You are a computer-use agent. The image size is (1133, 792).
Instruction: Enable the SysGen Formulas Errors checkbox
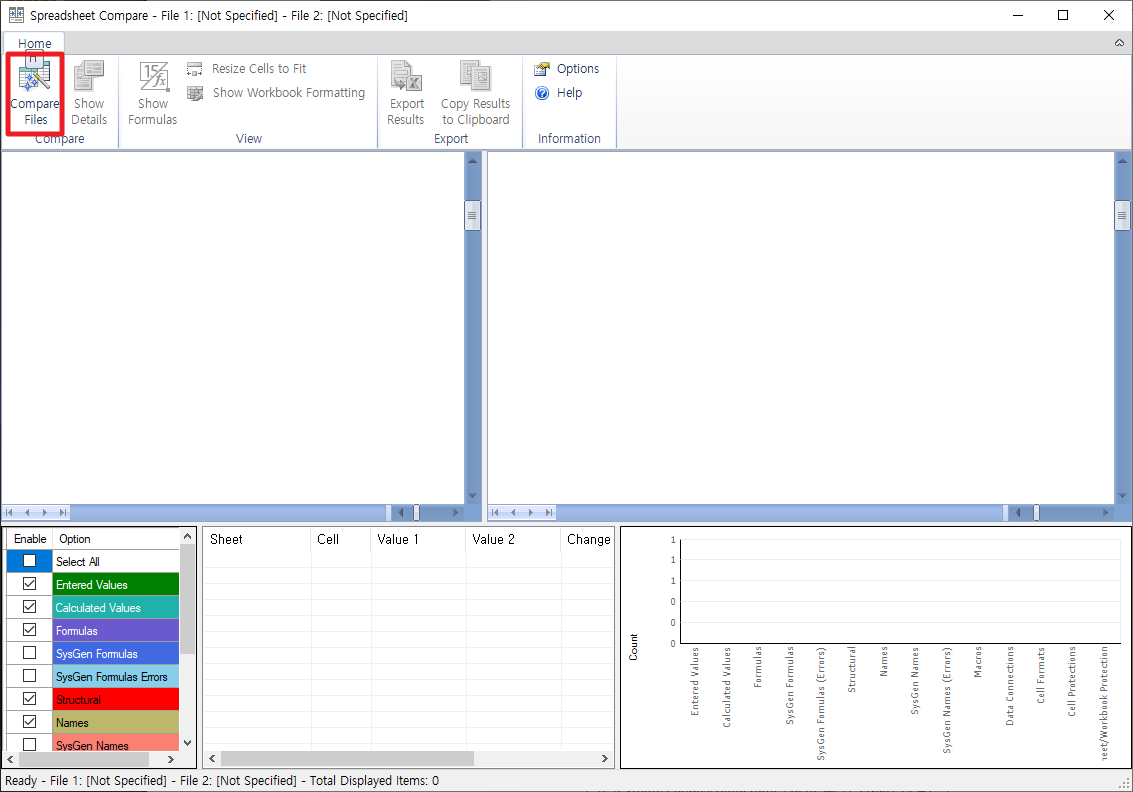tap(30, 676)
